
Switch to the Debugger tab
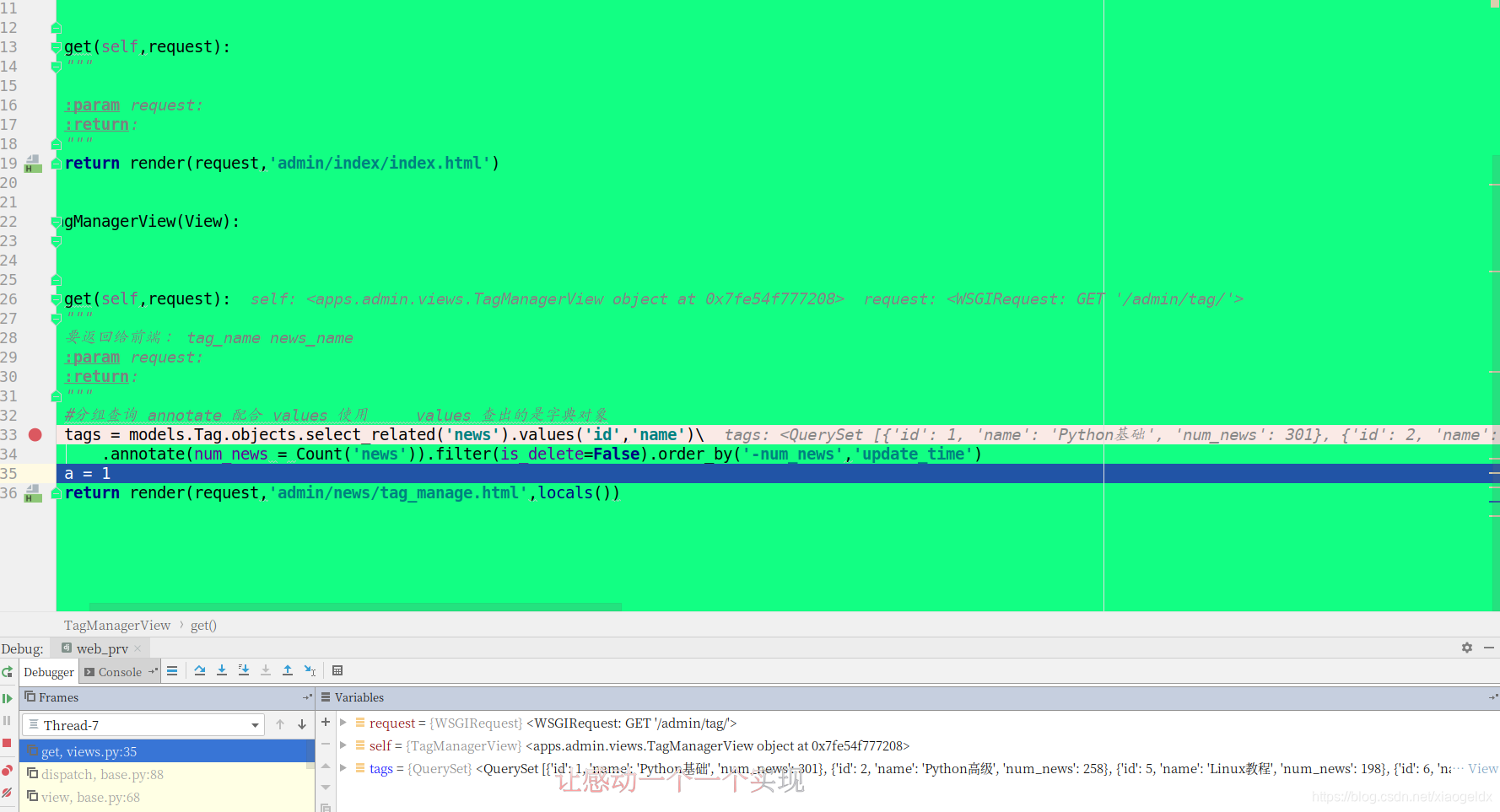[x=49, y=672]
